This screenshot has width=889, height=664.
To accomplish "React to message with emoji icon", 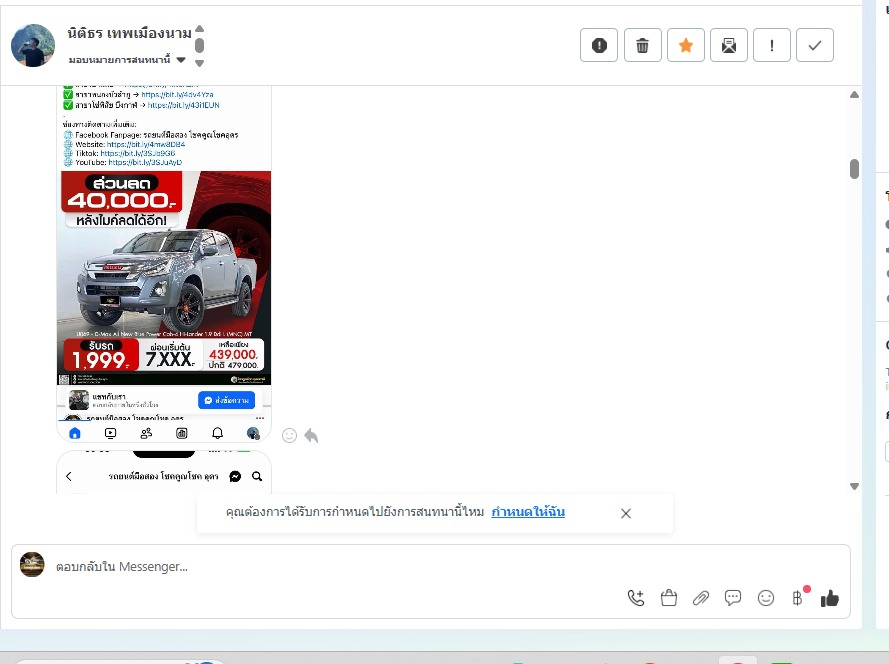I will click(289, 435).
